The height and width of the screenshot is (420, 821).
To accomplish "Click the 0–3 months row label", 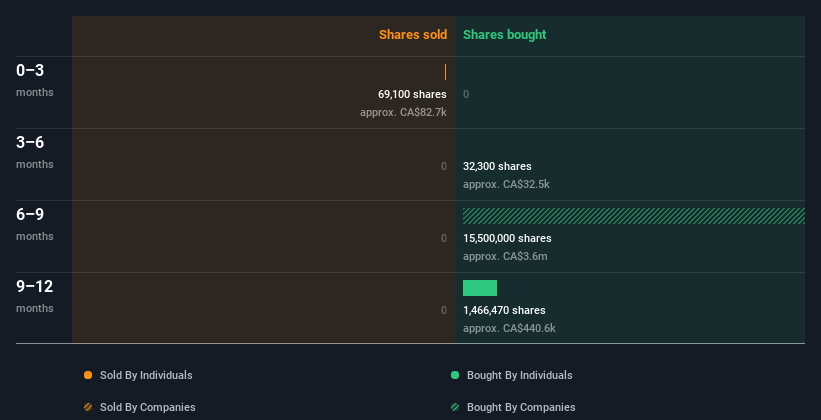I will pos(35,80).
